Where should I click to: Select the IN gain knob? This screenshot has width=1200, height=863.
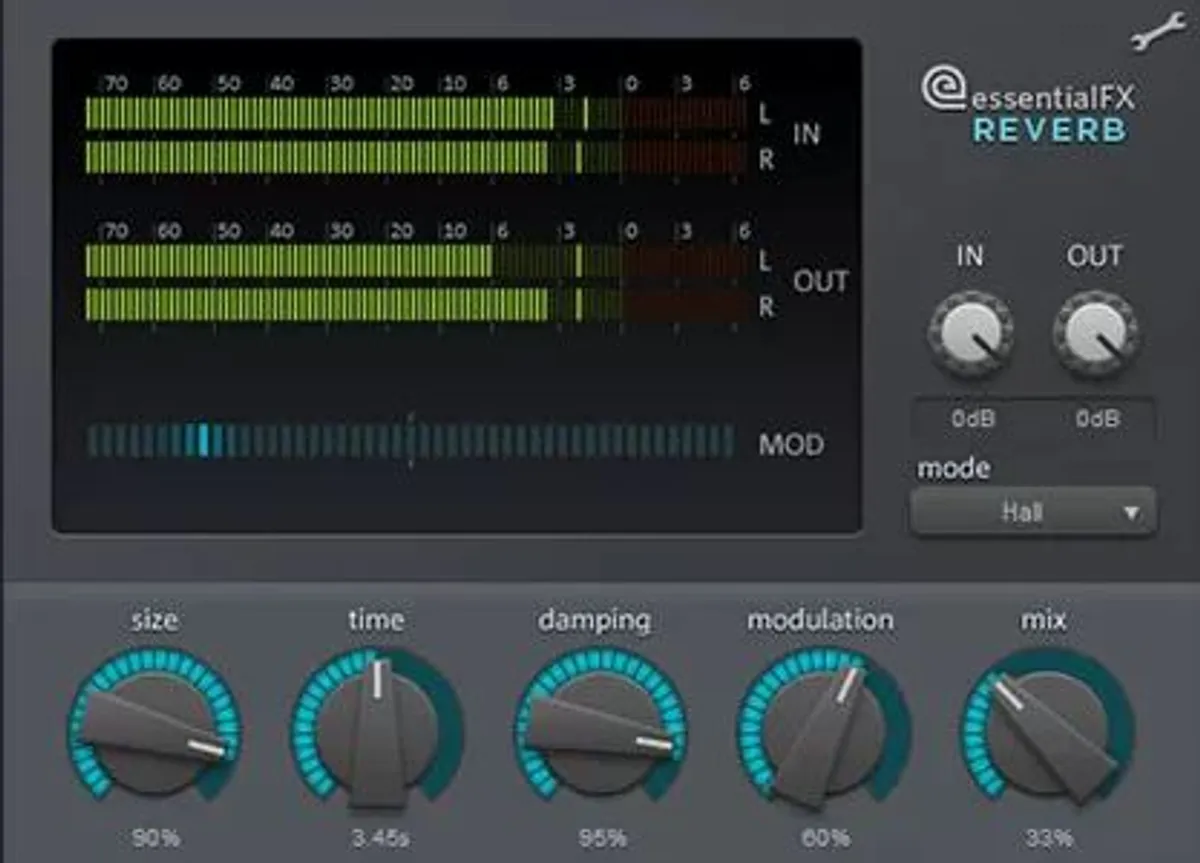coord(970,333)
